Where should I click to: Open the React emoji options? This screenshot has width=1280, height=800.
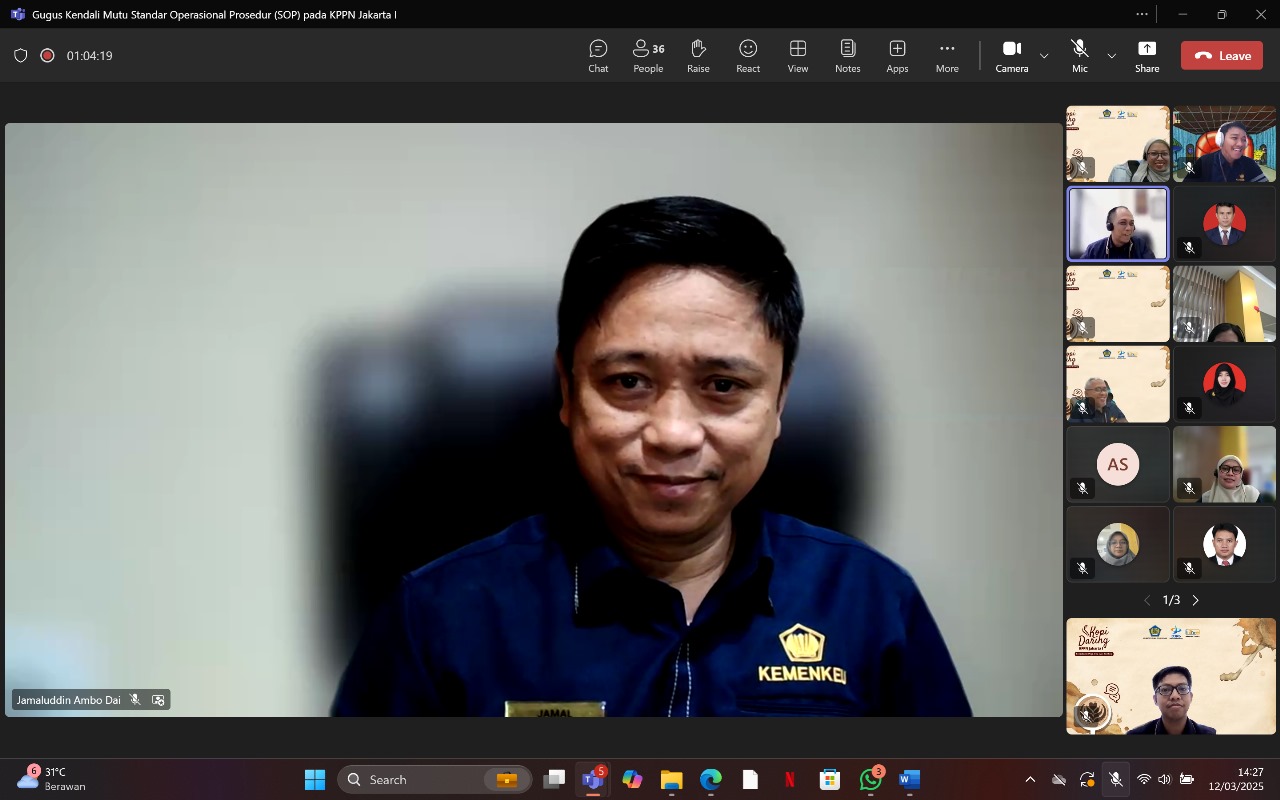748,56
